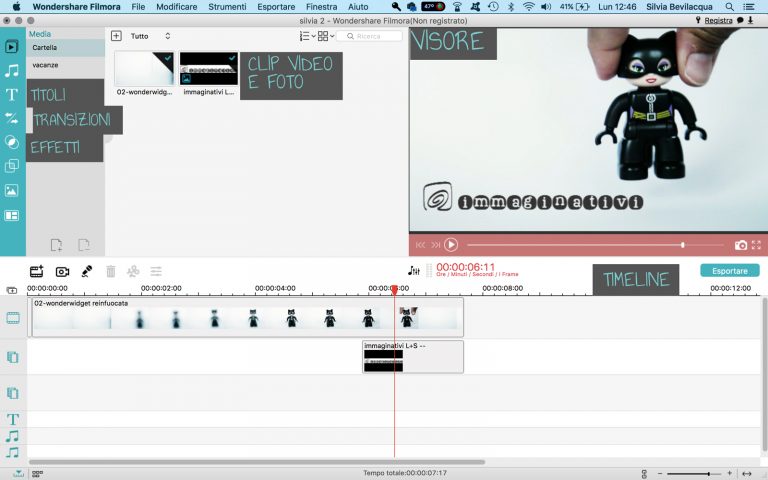This screenshot has height=480, width=768.
Task: Click the add track icon above timeline
Action: pyautogui.click(x=12, y=290)
